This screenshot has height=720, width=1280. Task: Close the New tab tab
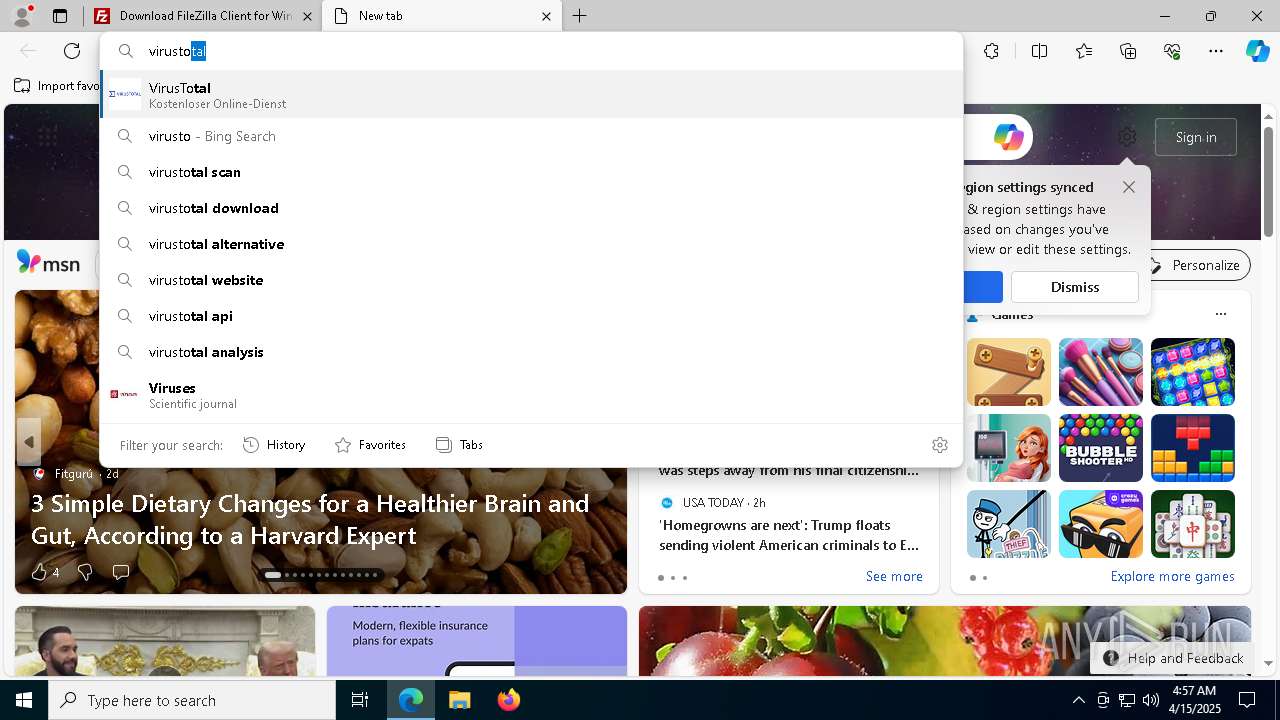click(546, 16)
